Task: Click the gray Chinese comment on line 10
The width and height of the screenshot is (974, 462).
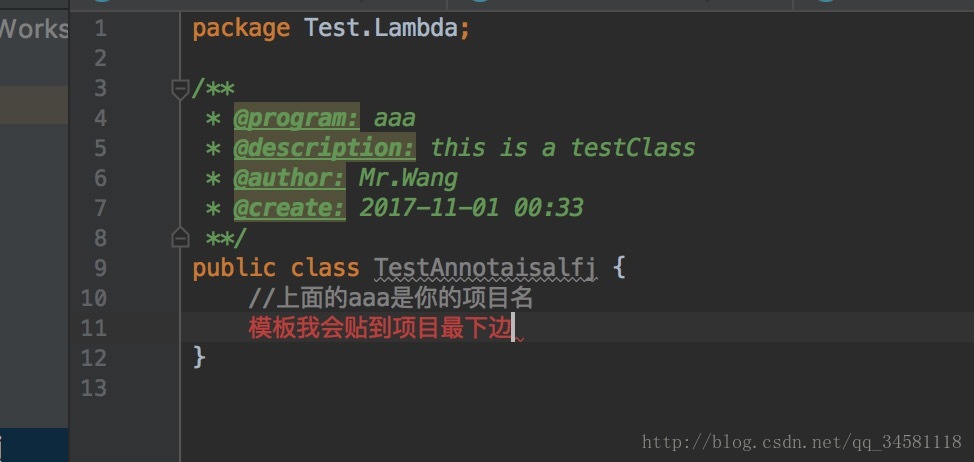Action: tap(390, 298)
